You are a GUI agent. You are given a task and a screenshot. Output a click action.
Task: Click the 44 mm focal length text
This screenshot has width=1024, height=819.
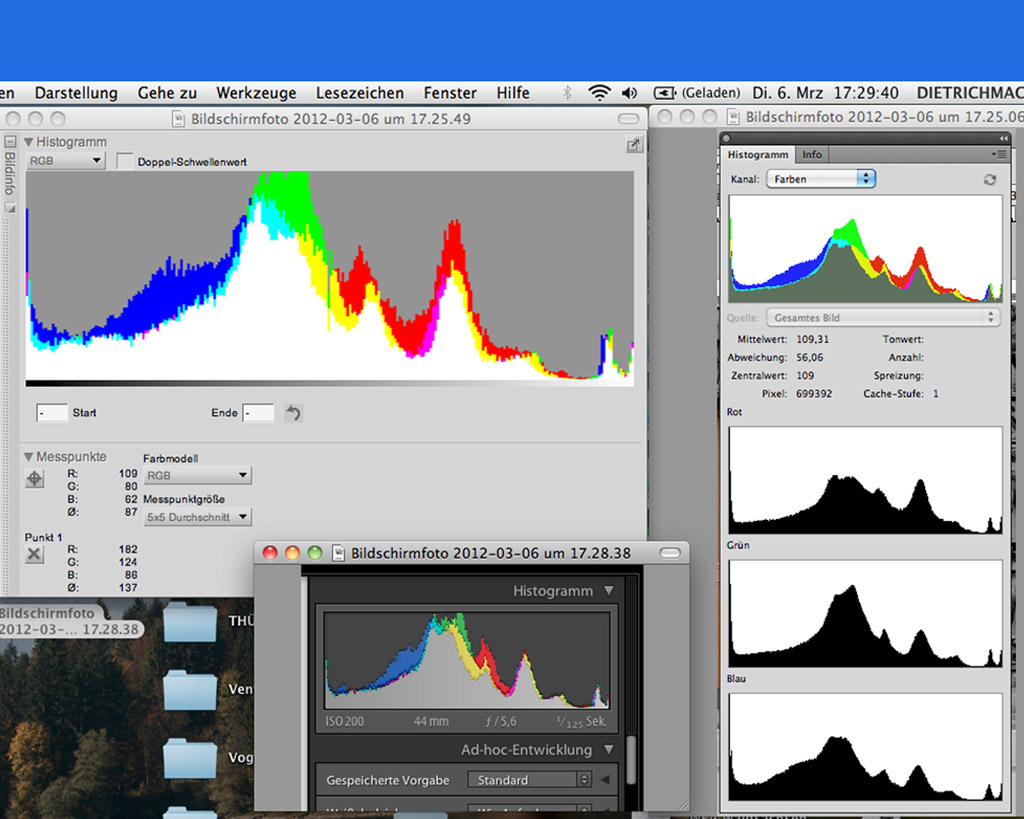(x=431, y=722)
